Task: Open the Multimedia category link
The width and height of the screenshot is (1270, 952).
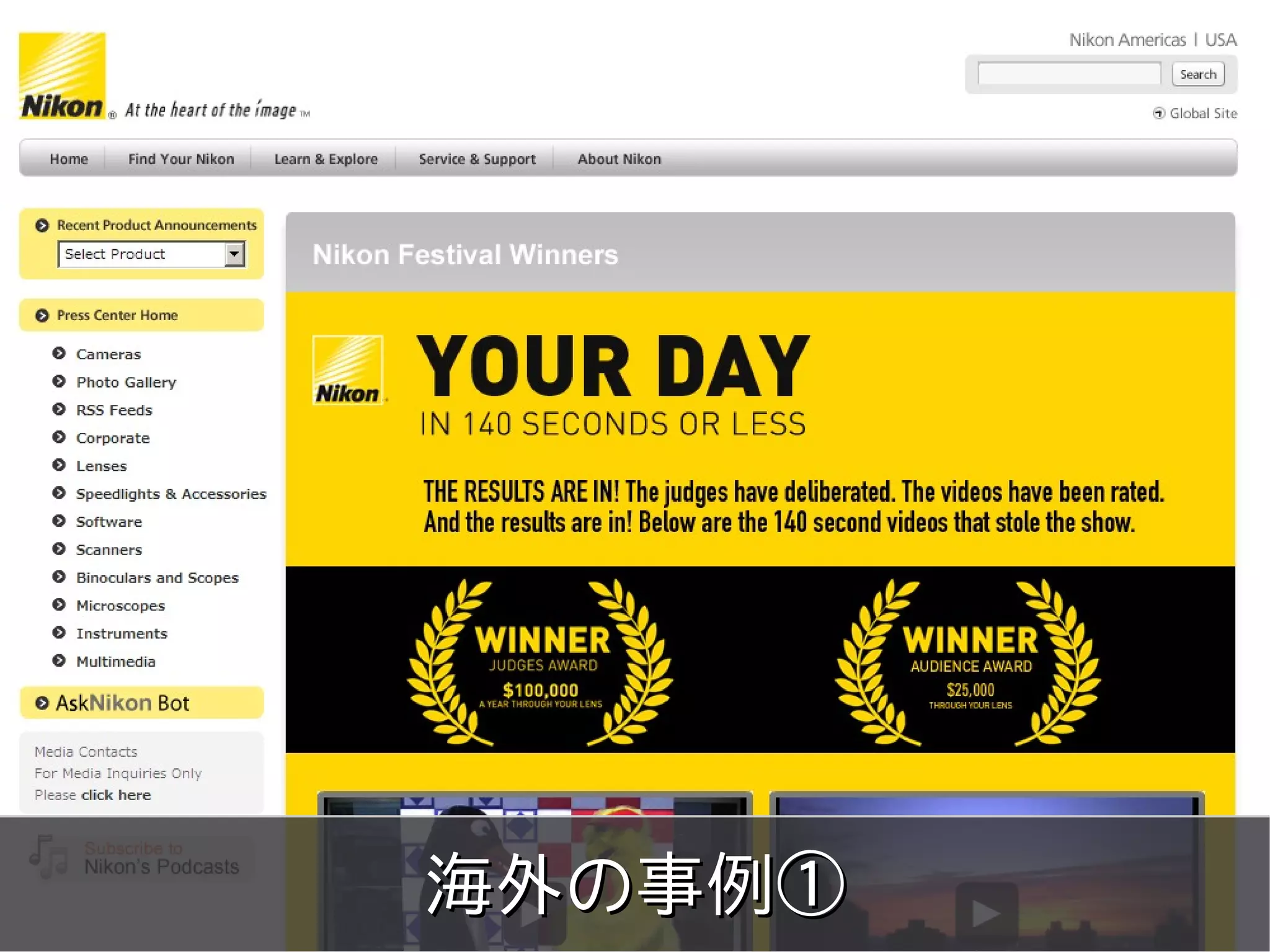Action: coord(116,662)
